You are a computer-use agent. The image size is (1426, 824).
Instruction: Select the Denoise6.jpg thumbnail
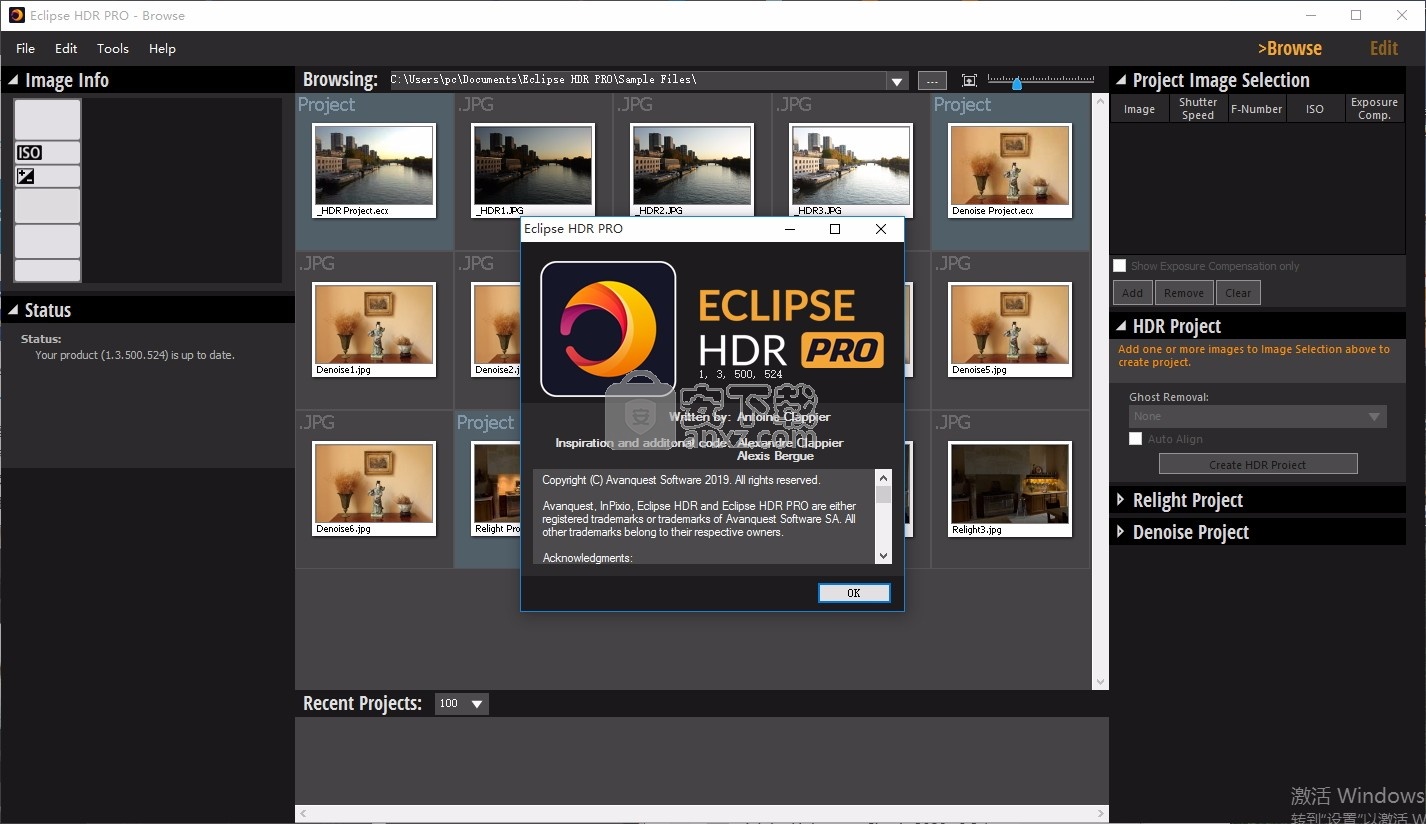(x=374, y=488)
